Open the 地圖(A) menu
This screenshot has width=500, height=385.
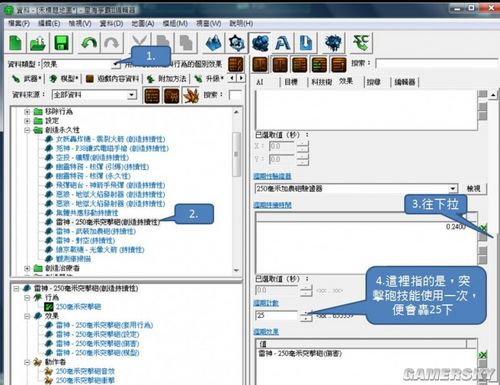(143, 23)
